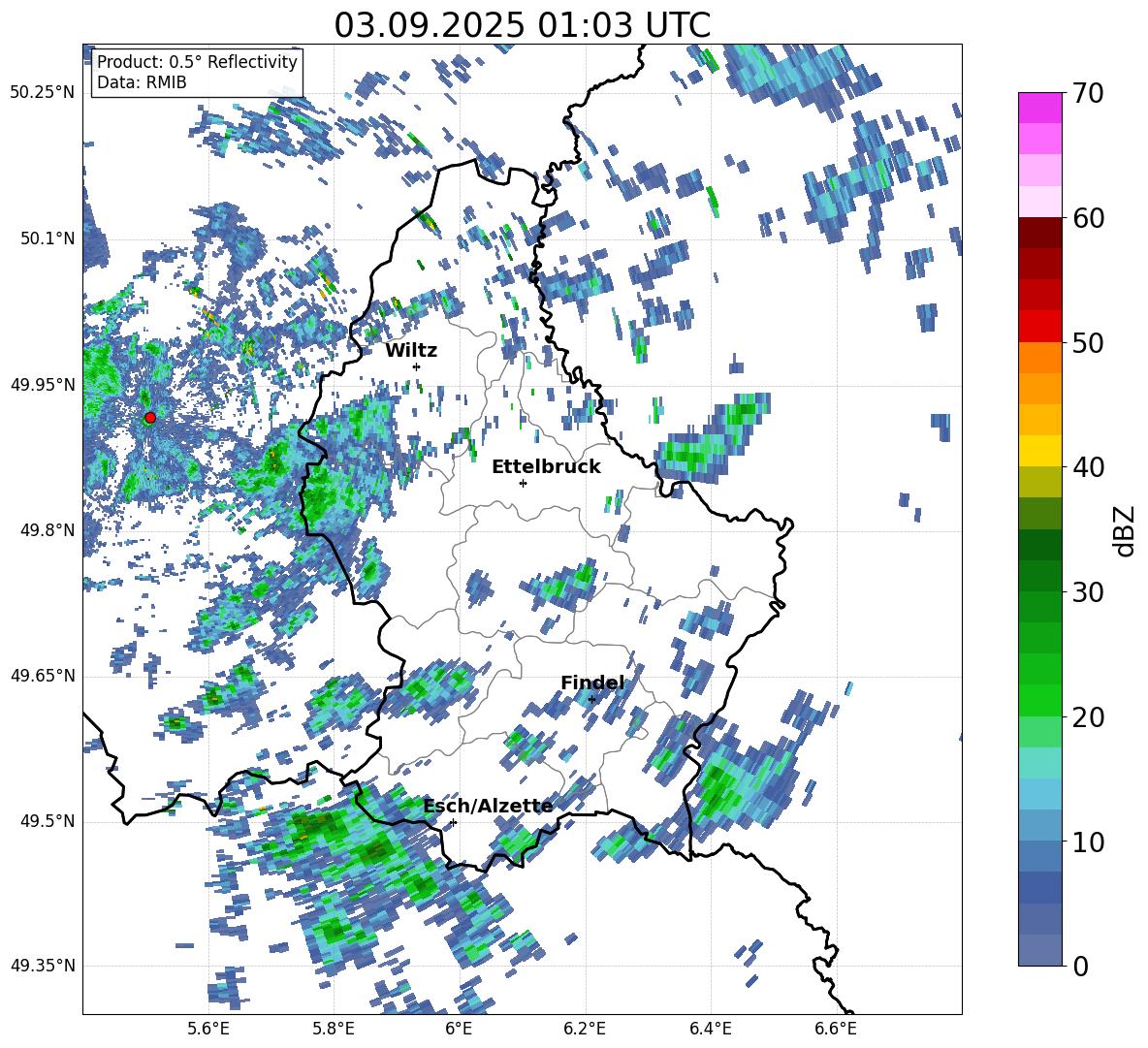The image size is (1148, 1048).
Task: Click the 50.1°N latitude label
Action: (48, 238)
